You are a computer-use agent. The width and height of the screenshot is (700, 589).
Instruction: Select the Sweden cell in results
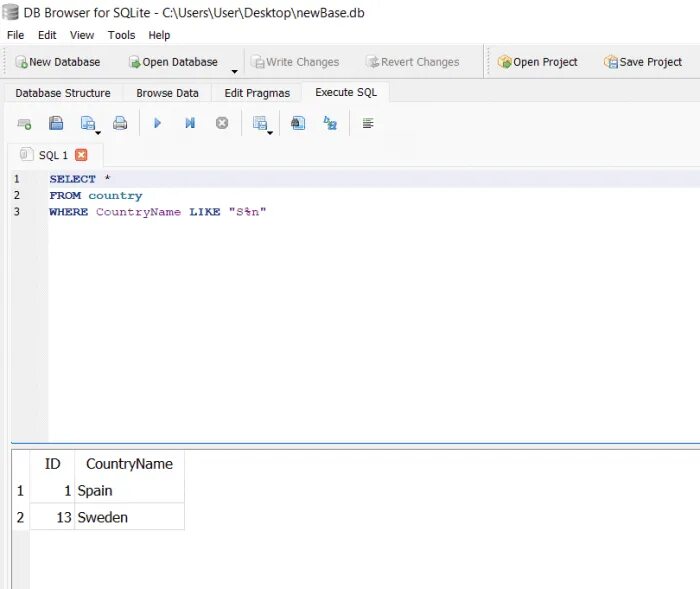click(x=129, y=517)
